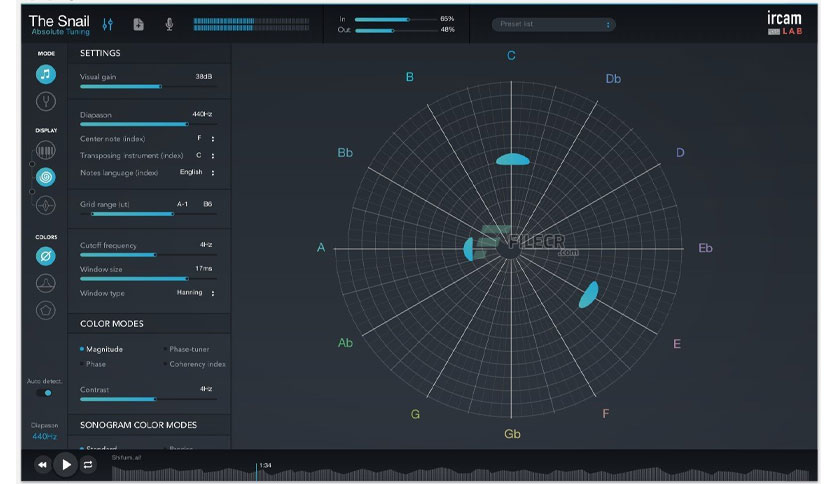Select the music note mode icon
The width and height of the screenshot is (836, 484).
[x=46, y=74]
